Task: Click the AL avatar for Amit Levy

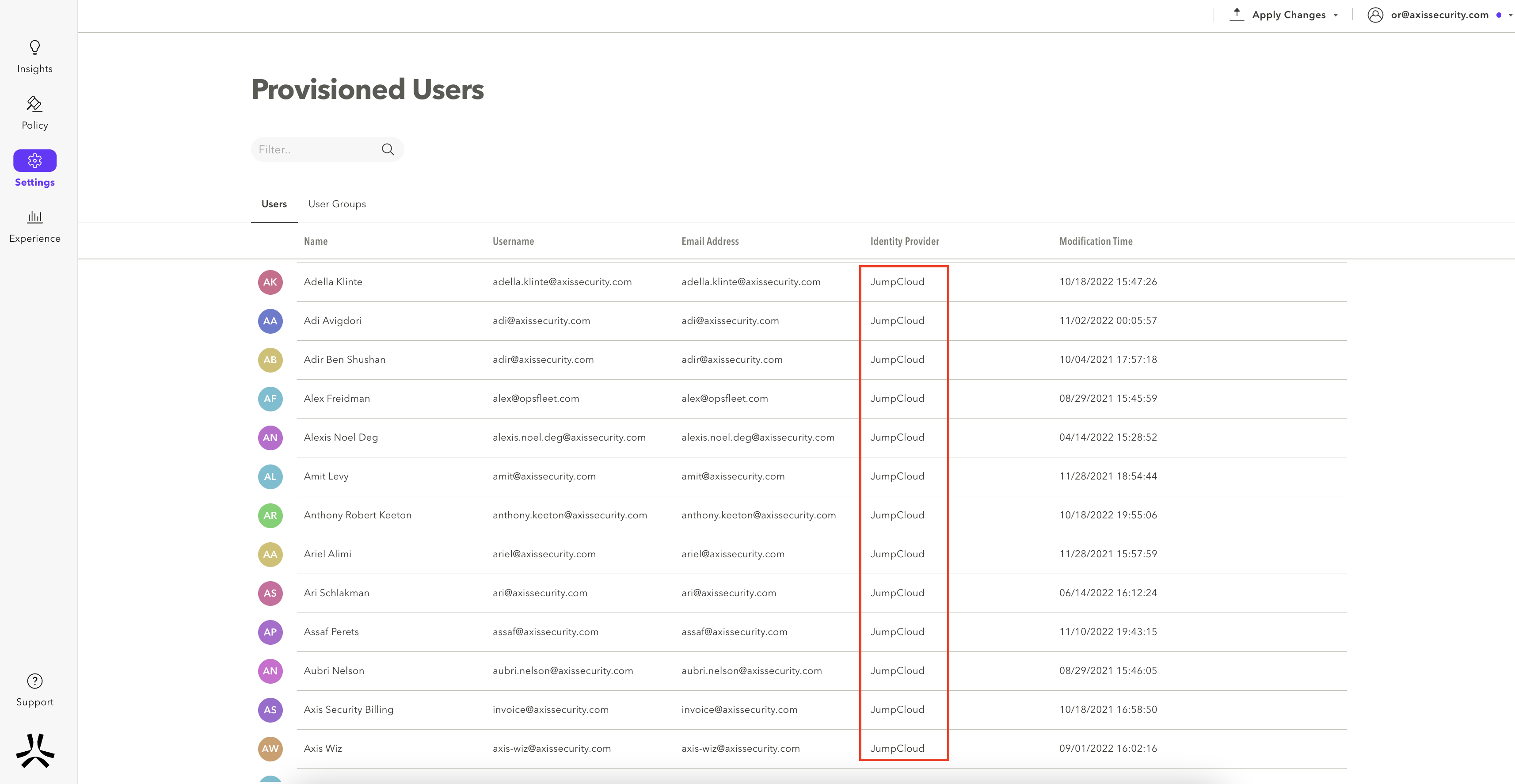Action: [x=270, y=476]
